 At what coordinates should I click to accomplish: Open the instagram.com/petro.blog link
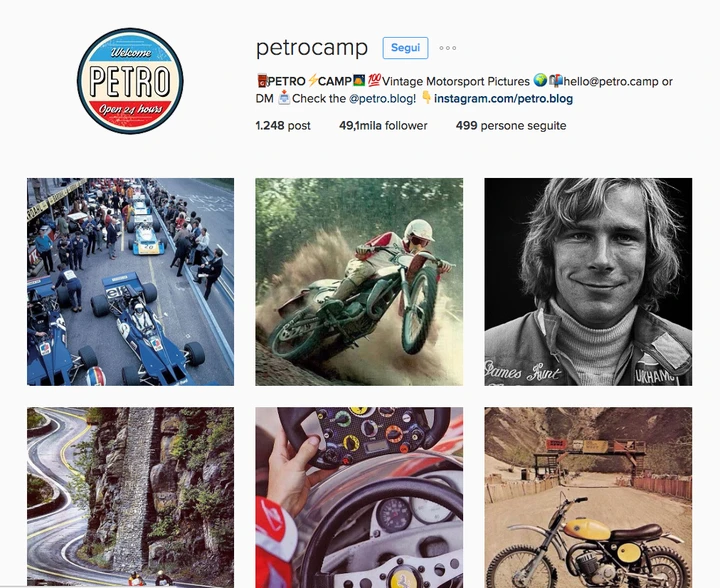point(503,99)
